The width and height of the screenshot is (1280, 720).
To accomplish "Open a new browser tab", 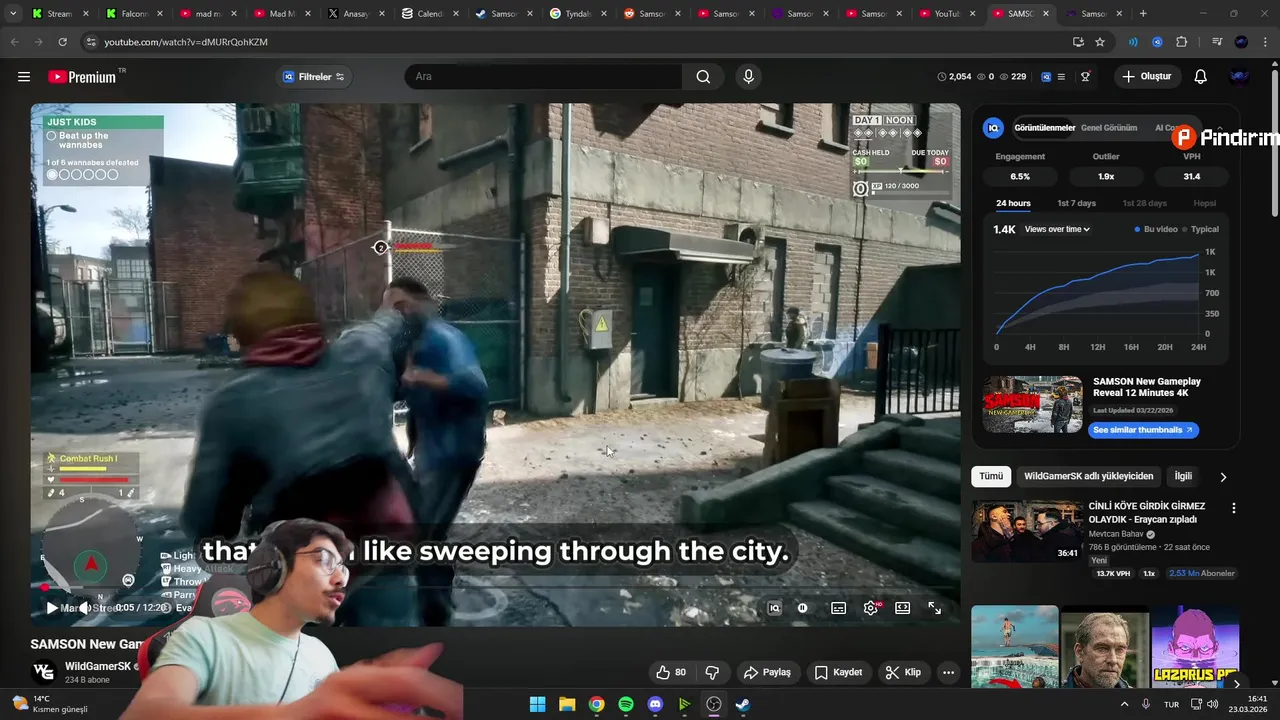I will 1143,14.
